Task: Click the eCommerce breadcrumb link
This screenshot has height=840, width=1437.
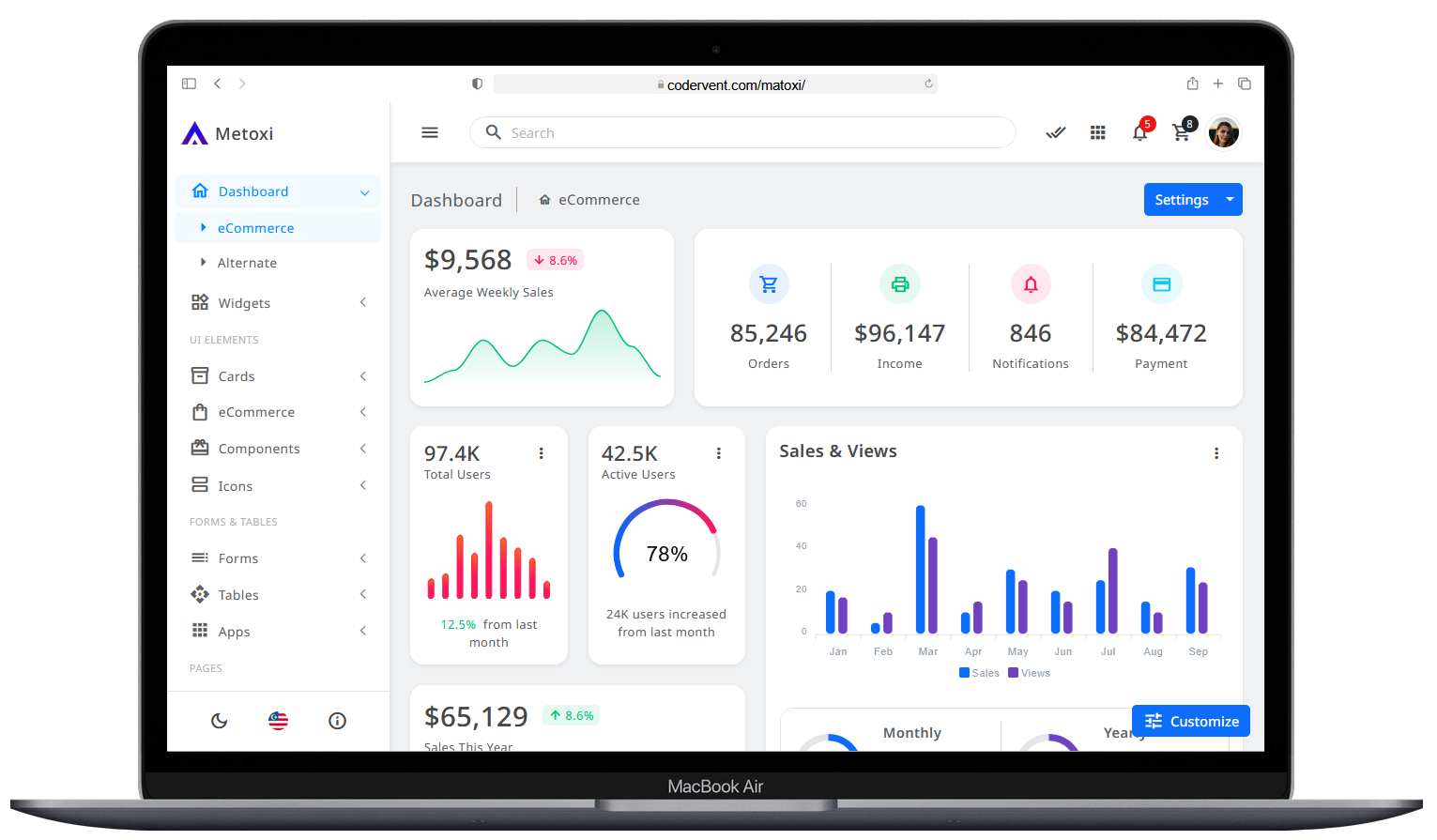Action: coord(599,200)
